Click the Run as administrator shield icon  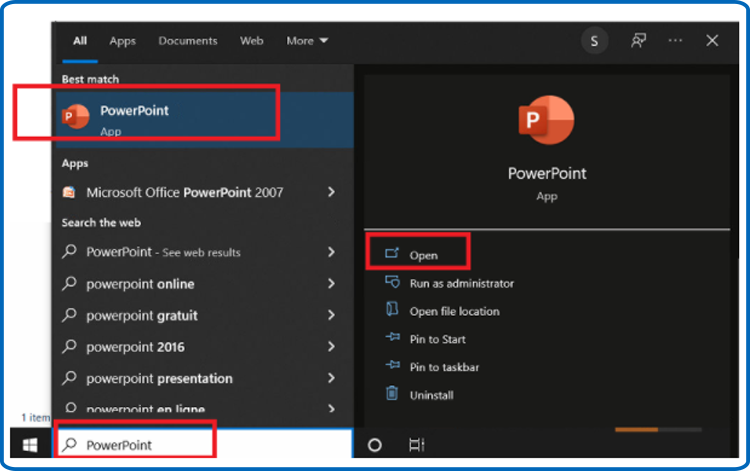pyautogui.click(x=392, y=282)
